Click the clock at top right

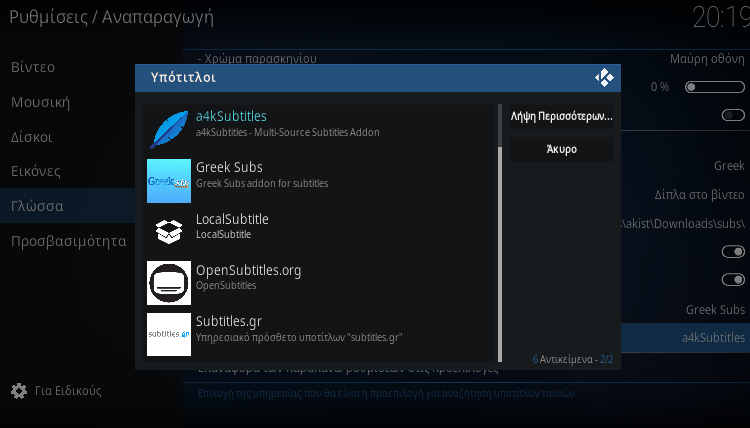coord(721,18)
